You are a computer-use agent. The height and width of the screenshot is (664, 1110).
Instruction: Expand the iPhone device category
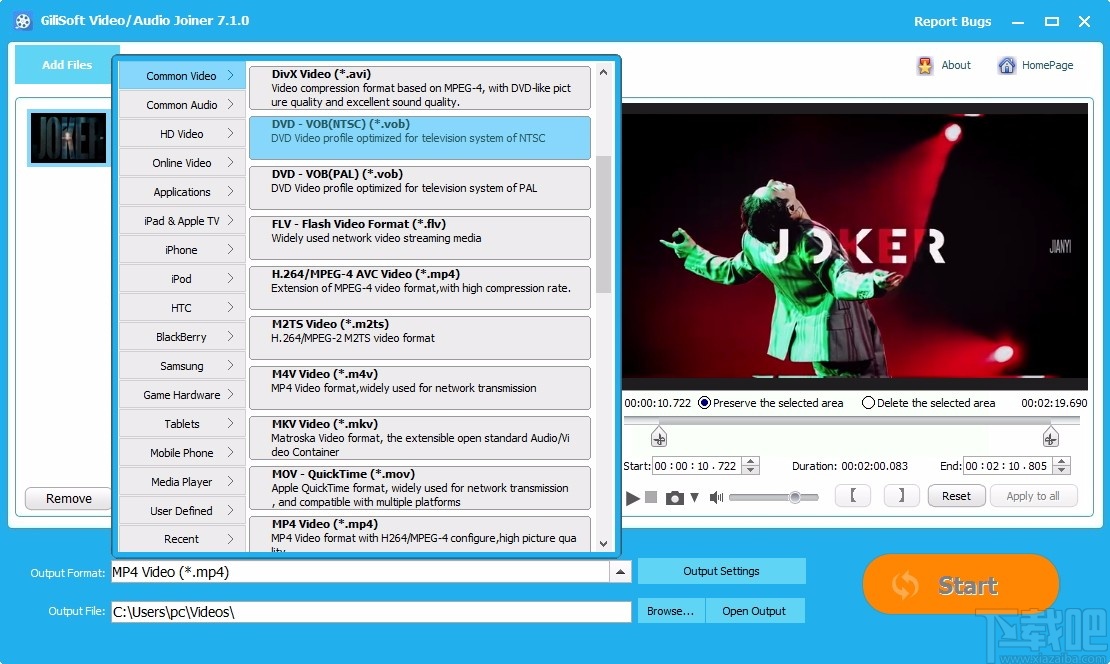click(x=180, y=249)
